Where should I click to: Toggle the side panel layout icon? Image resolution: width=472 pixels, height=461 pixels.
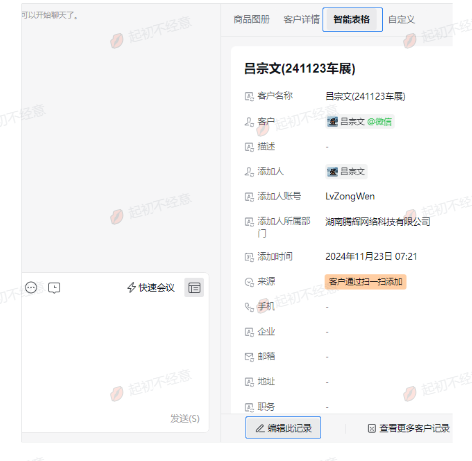click(x=194, y=287)
